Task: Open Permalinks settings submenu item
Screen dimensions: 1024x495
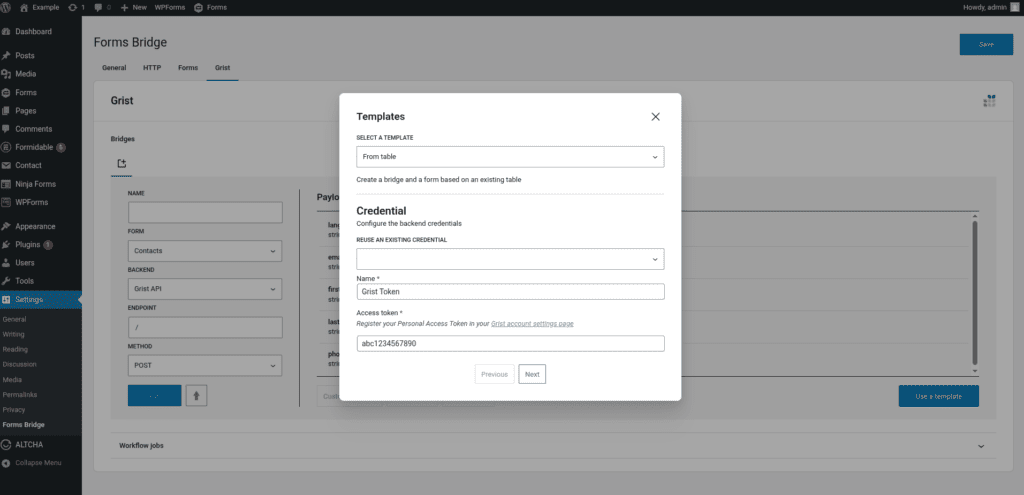Action: [19, 394]
